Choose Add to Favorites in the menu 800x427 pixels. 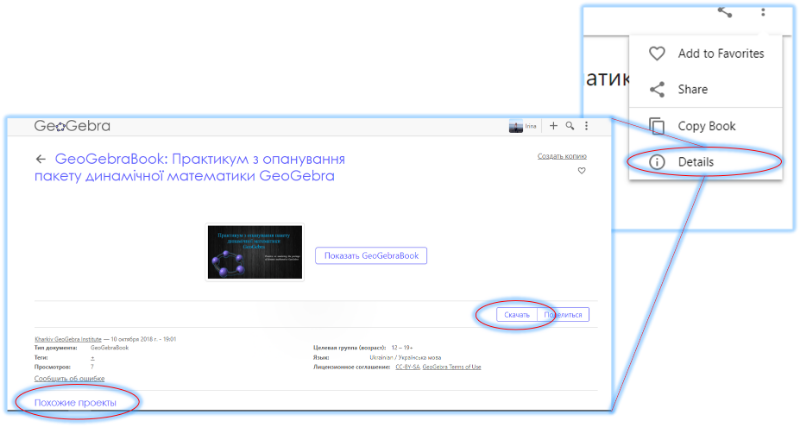coord(706,54)
